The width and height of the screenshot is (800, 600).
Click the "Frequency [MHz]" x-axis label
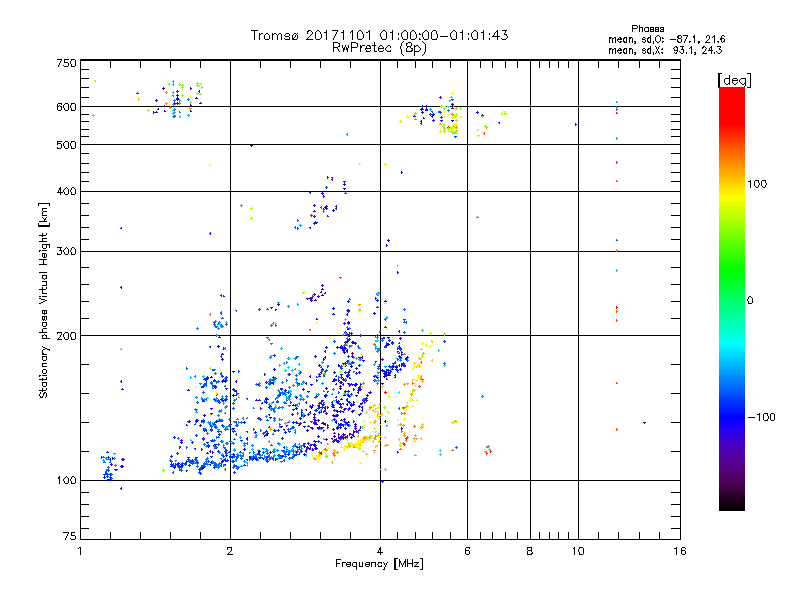point(379,564)
